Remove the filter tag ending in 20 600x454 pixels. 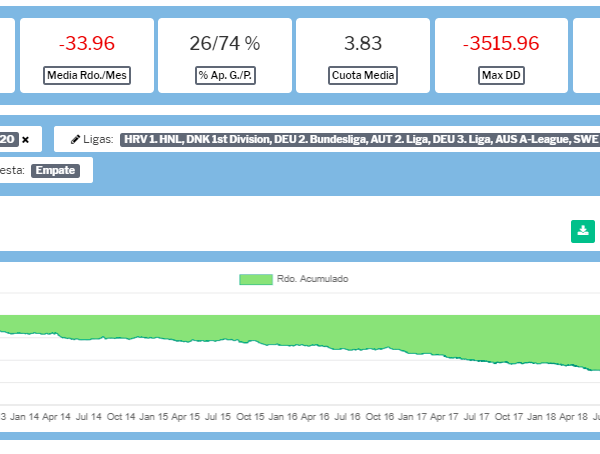(25, 140)
